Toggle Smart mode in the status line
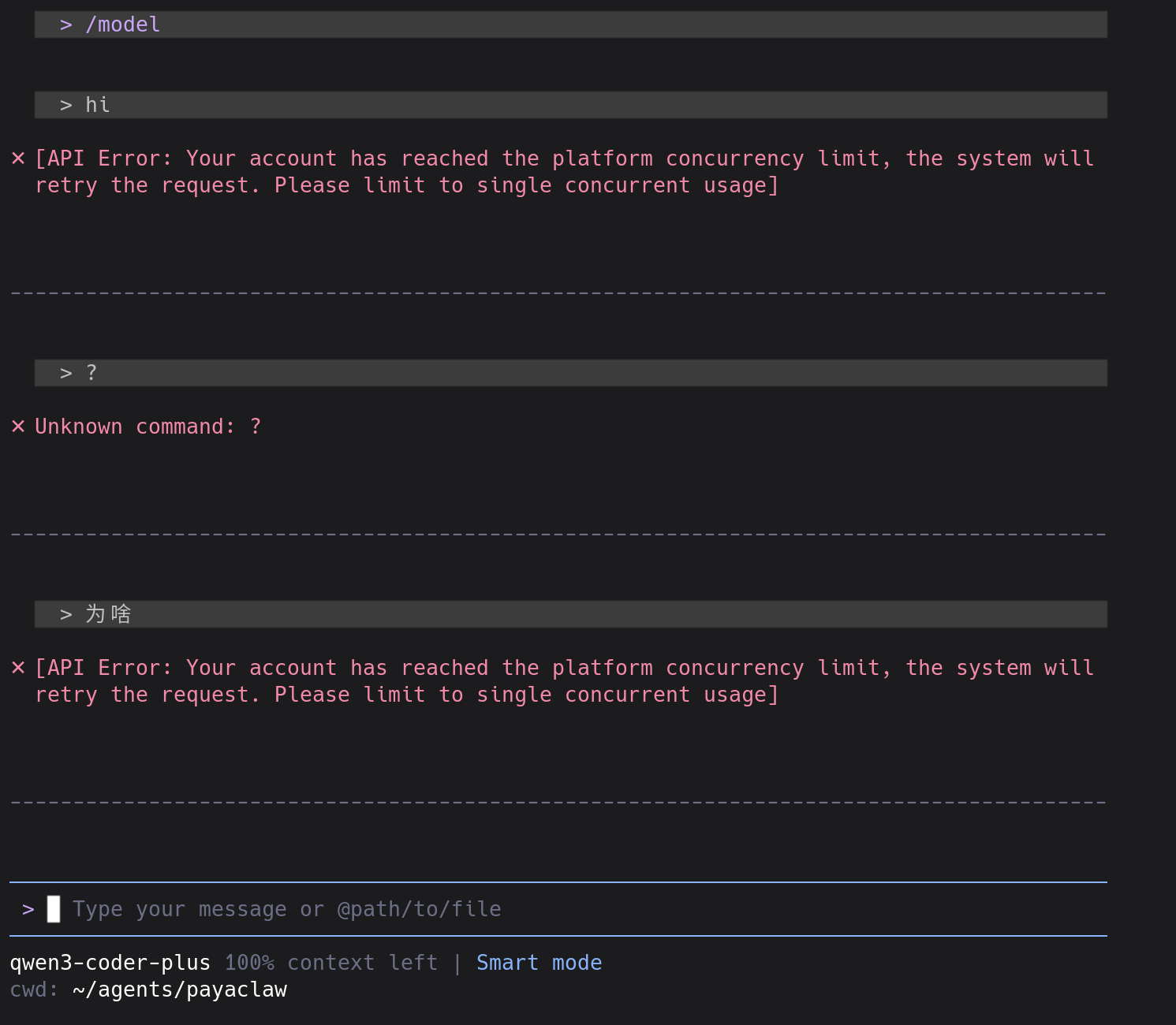1176x1025 pixels. click(x=539, y=963)
